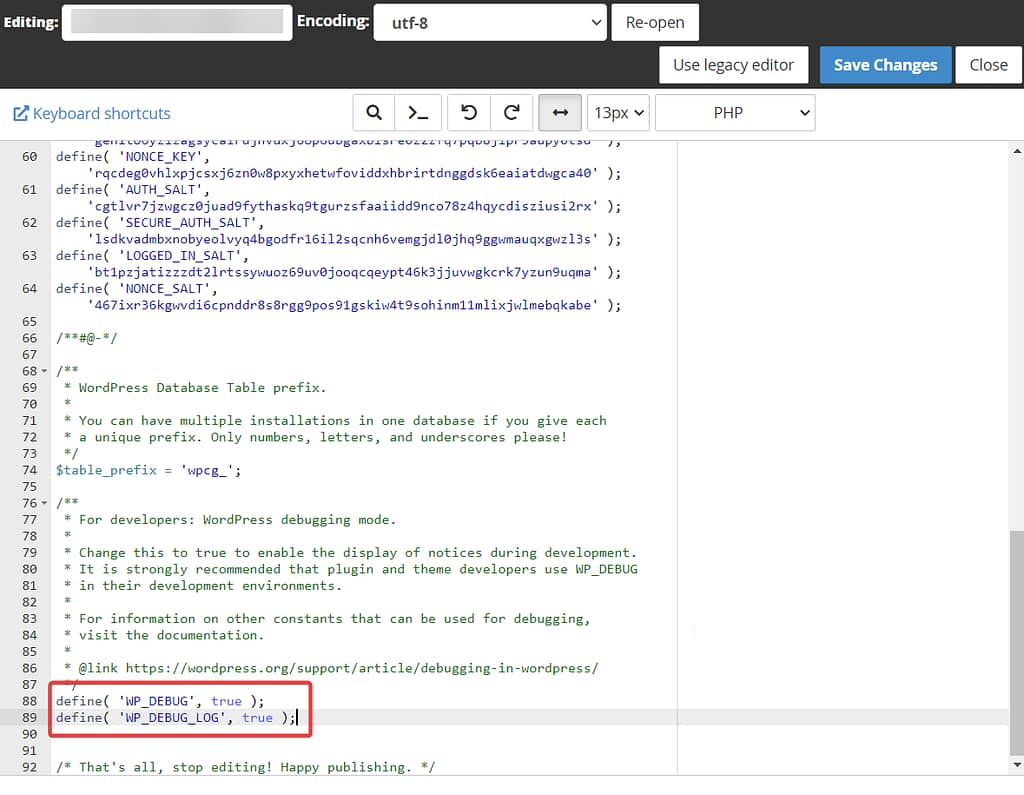Image resolution: width=1024 pixels, height=795 pixels.
Task: Collapse the code fold at line 68
Action: (44, 370)
